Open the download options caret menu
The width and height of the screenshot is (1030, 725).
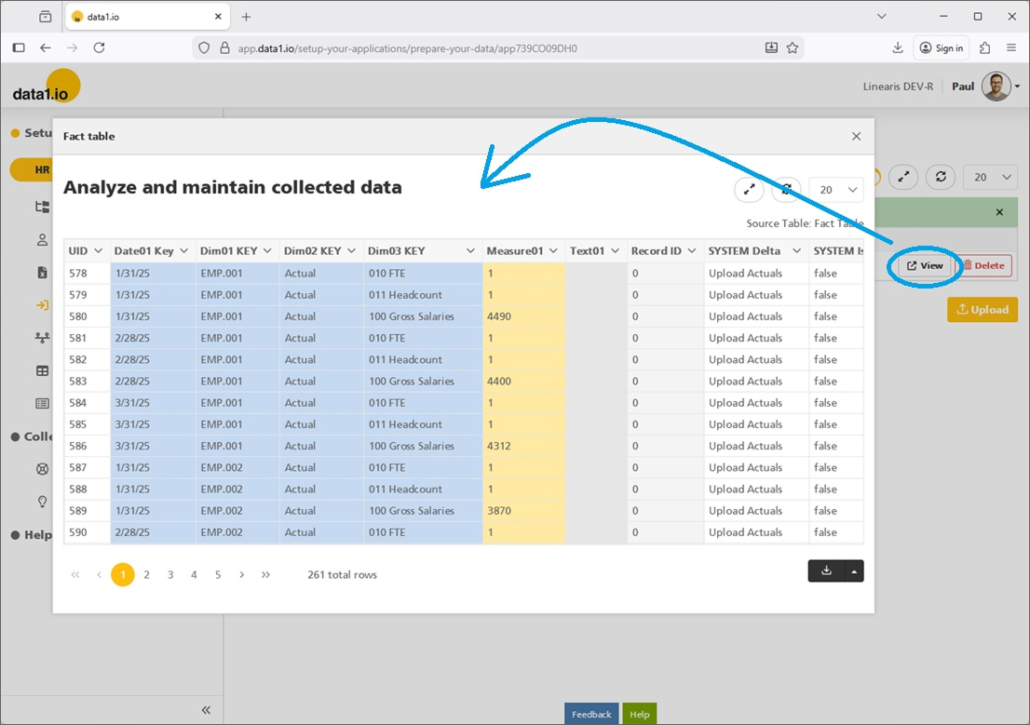point(854,571)
